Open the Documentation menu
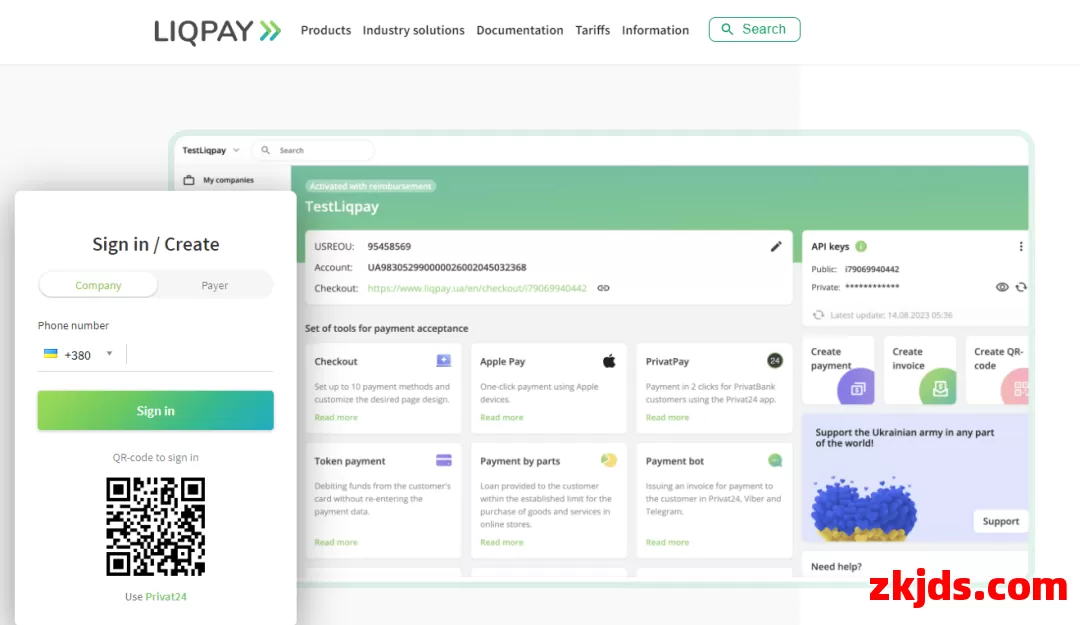The height and width of the screenshot is (625, 1080). tap(520, 30)
